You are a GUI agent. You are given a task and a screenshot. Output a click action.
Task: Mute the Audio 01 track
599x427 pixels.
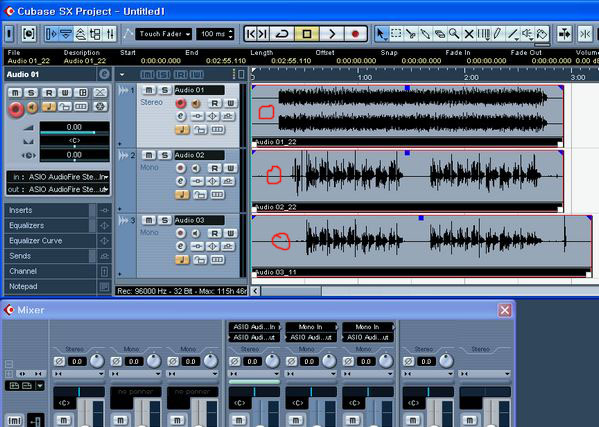tap(149, 90)
